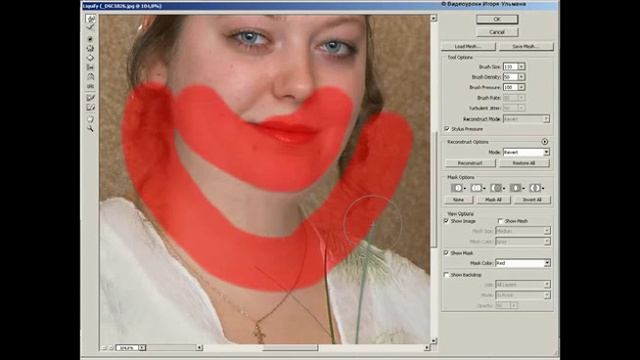The image size is (640, 360).
Task: Click Save Mesh button
Action: [x=526, y=47]
